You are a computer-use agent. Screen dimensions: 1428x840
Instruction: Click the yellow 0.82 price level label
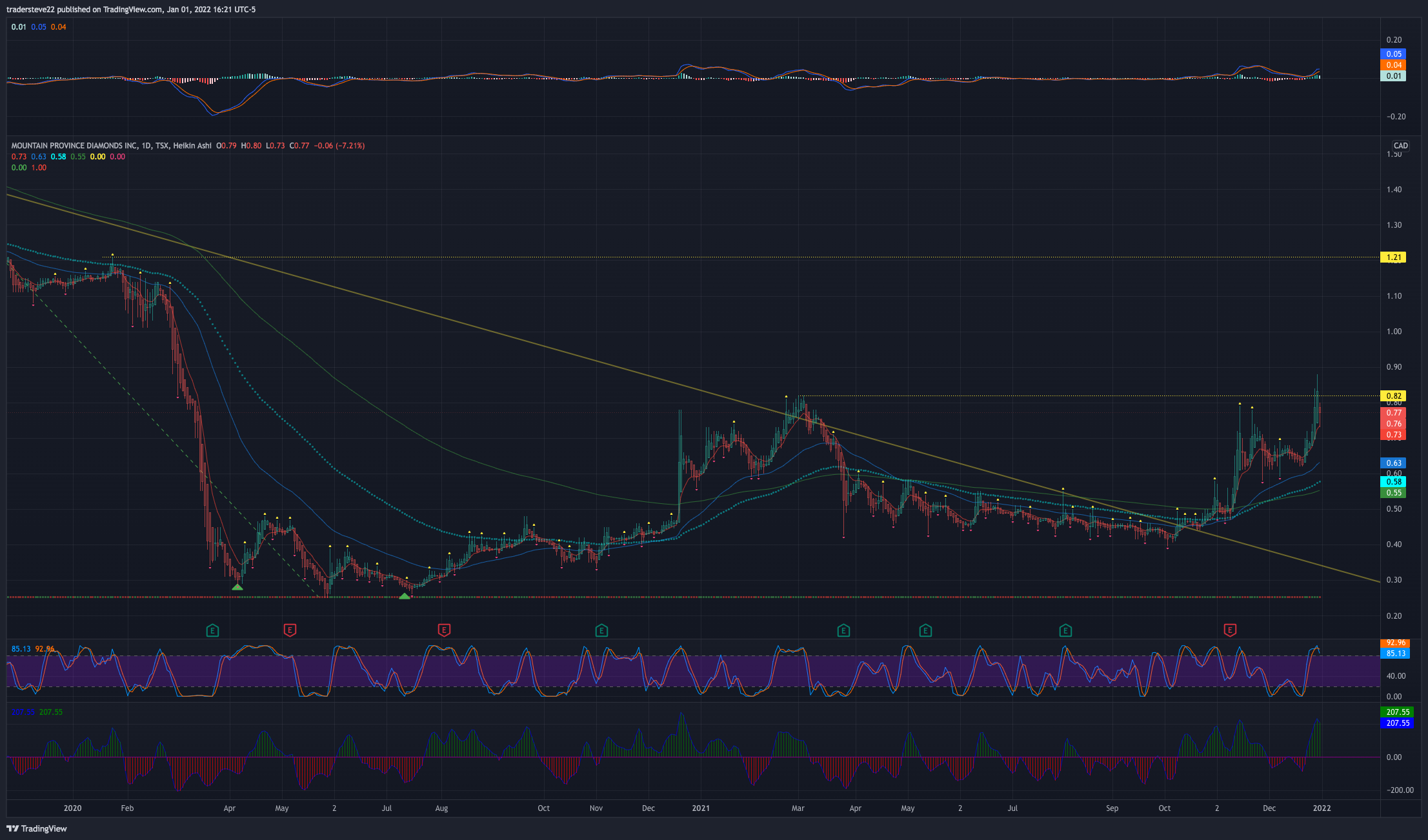1393,396
